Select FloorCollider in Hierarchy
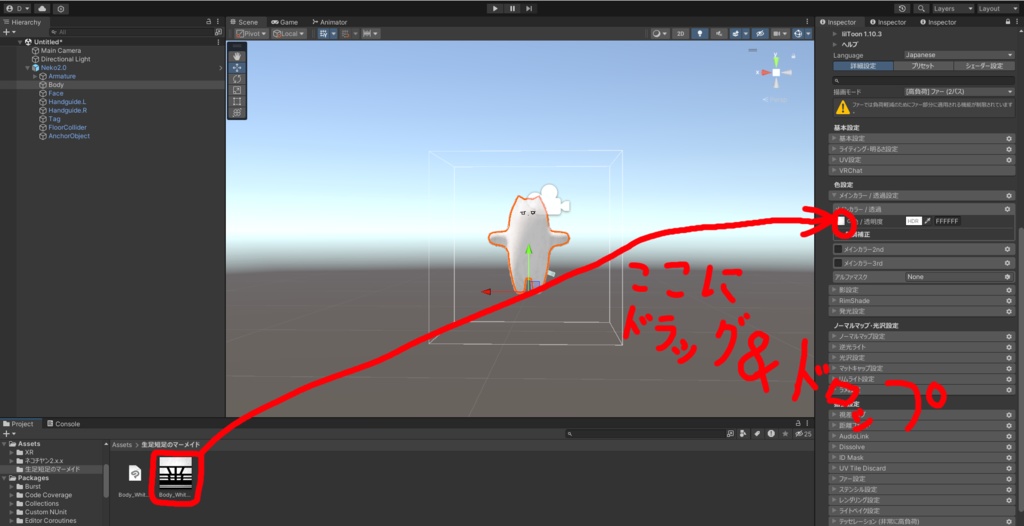1024x526 pixels. click(67, 127)
